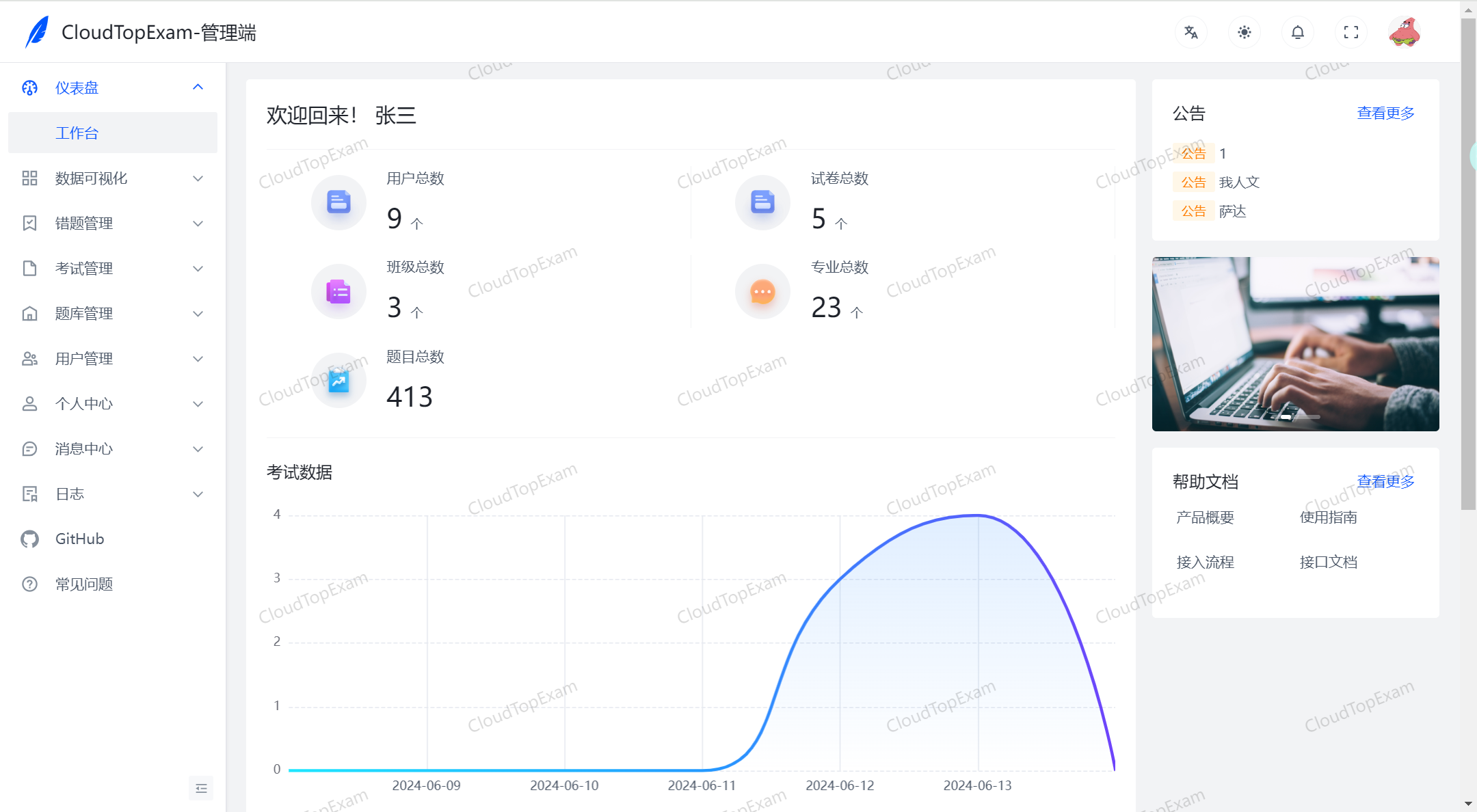Click the 公告 tag beside 萨达
This screenshot has width=1477, height=812.
(1193, 211)
